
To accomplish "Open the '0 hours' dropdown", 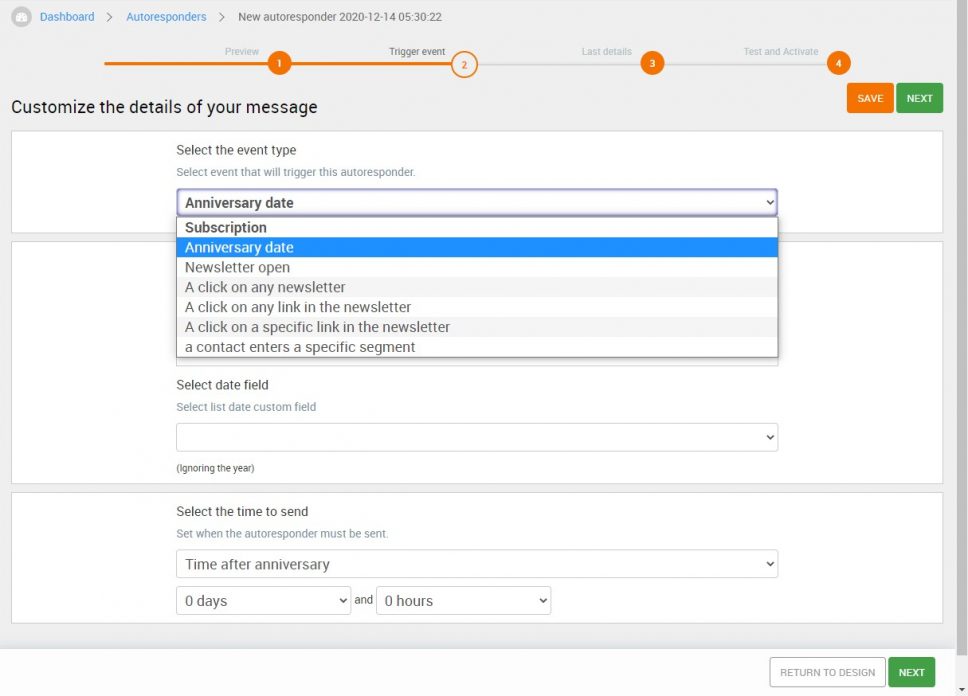I will tap(463, 600).
